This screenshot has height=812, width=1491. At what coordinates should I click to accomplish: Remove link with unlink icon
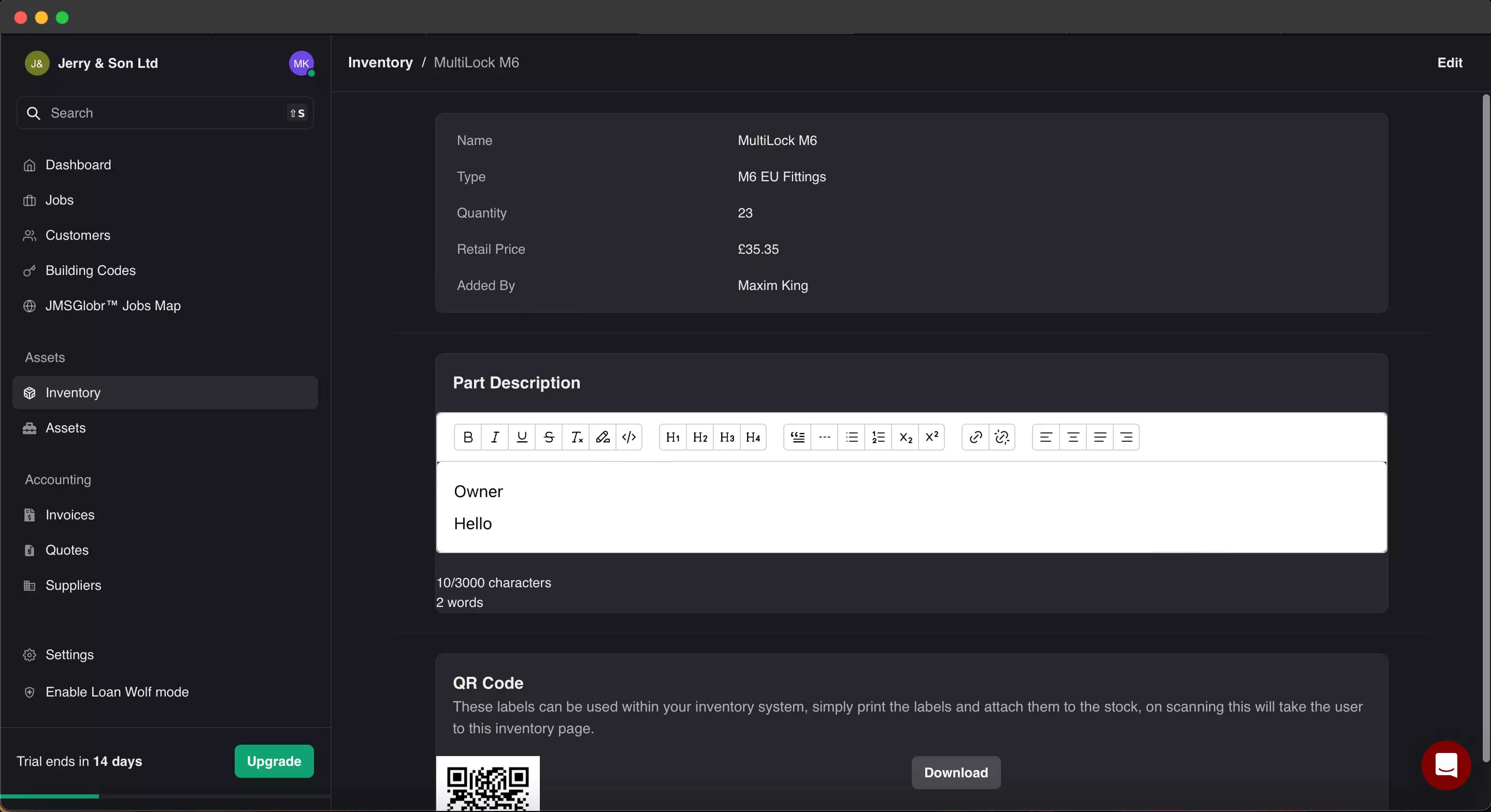point(1002,437)
